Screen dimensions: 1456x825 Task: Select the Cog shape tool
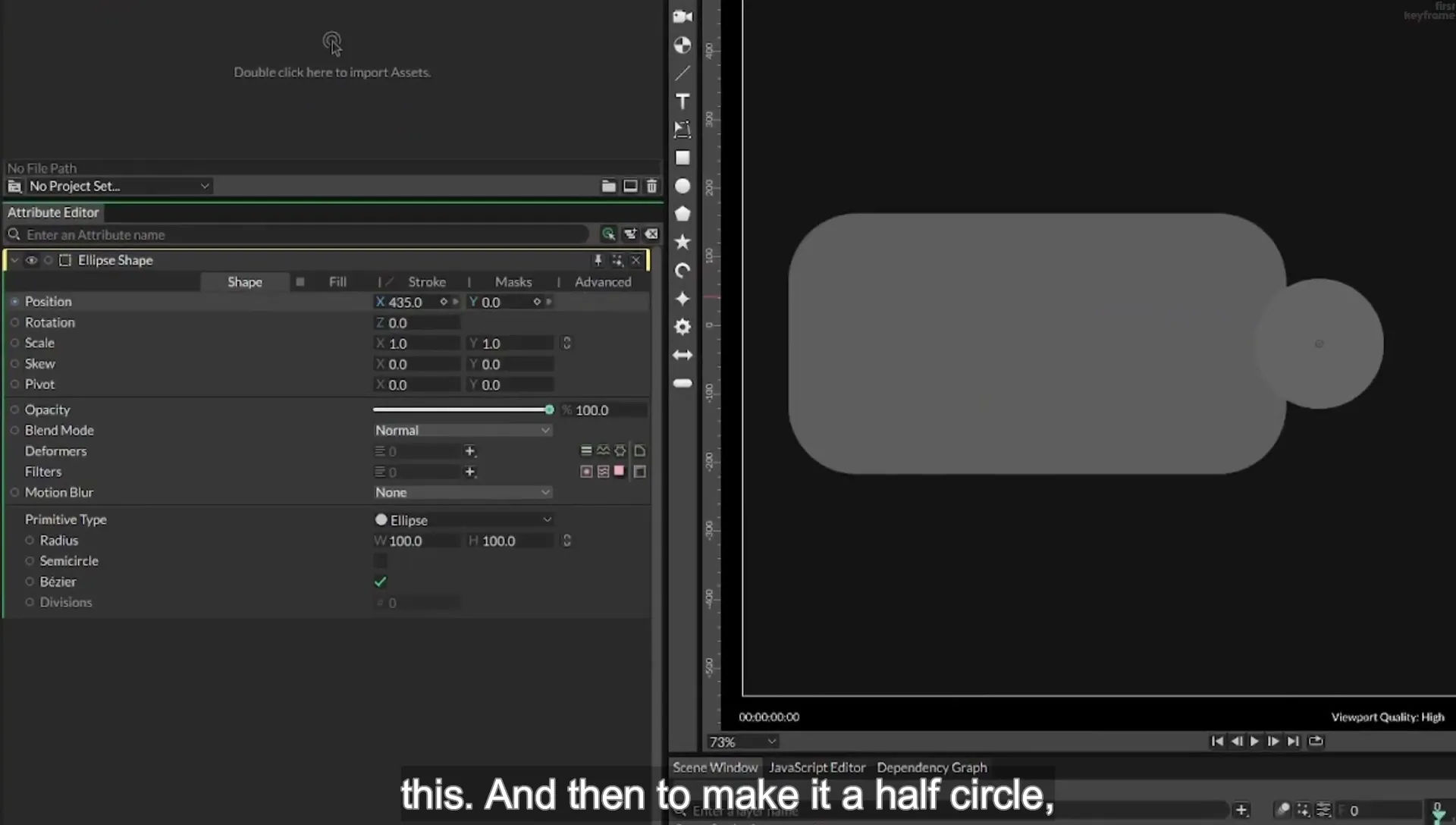point(682,327)
